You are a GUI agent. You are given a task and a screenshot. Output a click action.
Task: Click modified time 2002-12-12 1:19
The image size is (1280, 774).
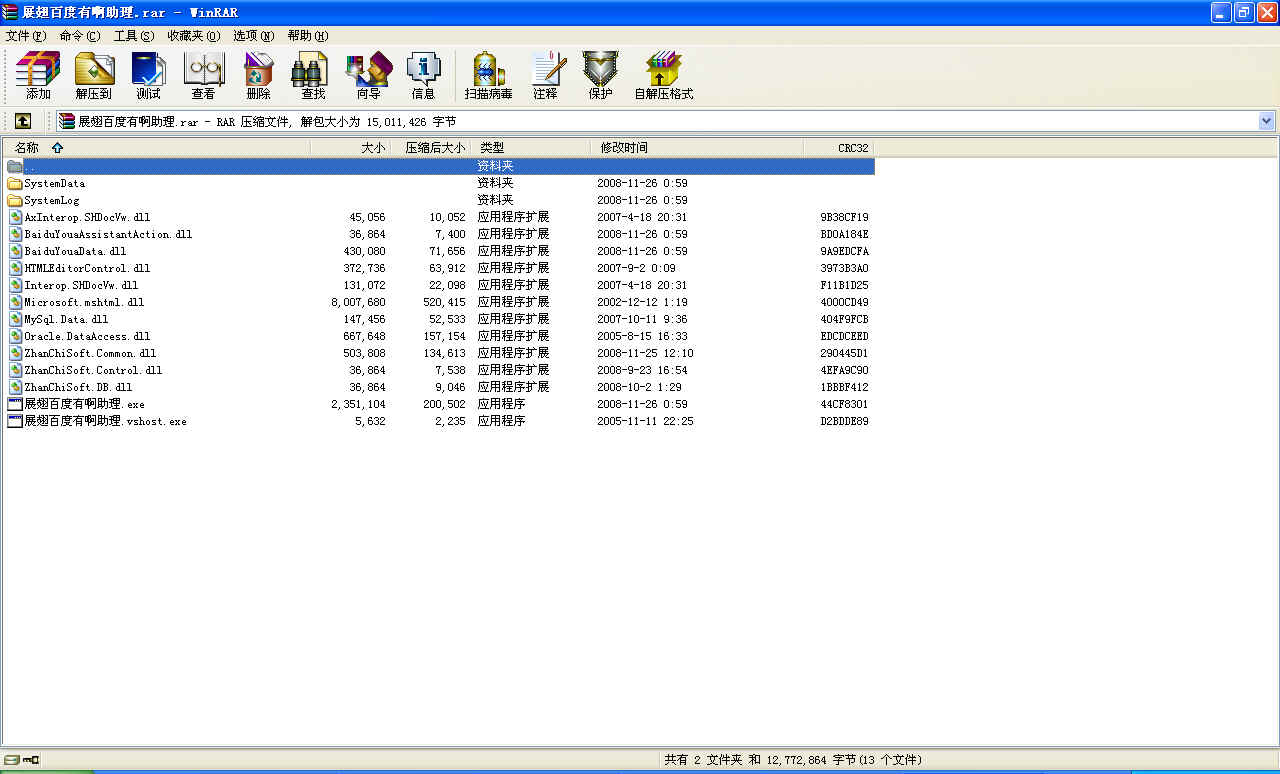[x=642, y=302]
